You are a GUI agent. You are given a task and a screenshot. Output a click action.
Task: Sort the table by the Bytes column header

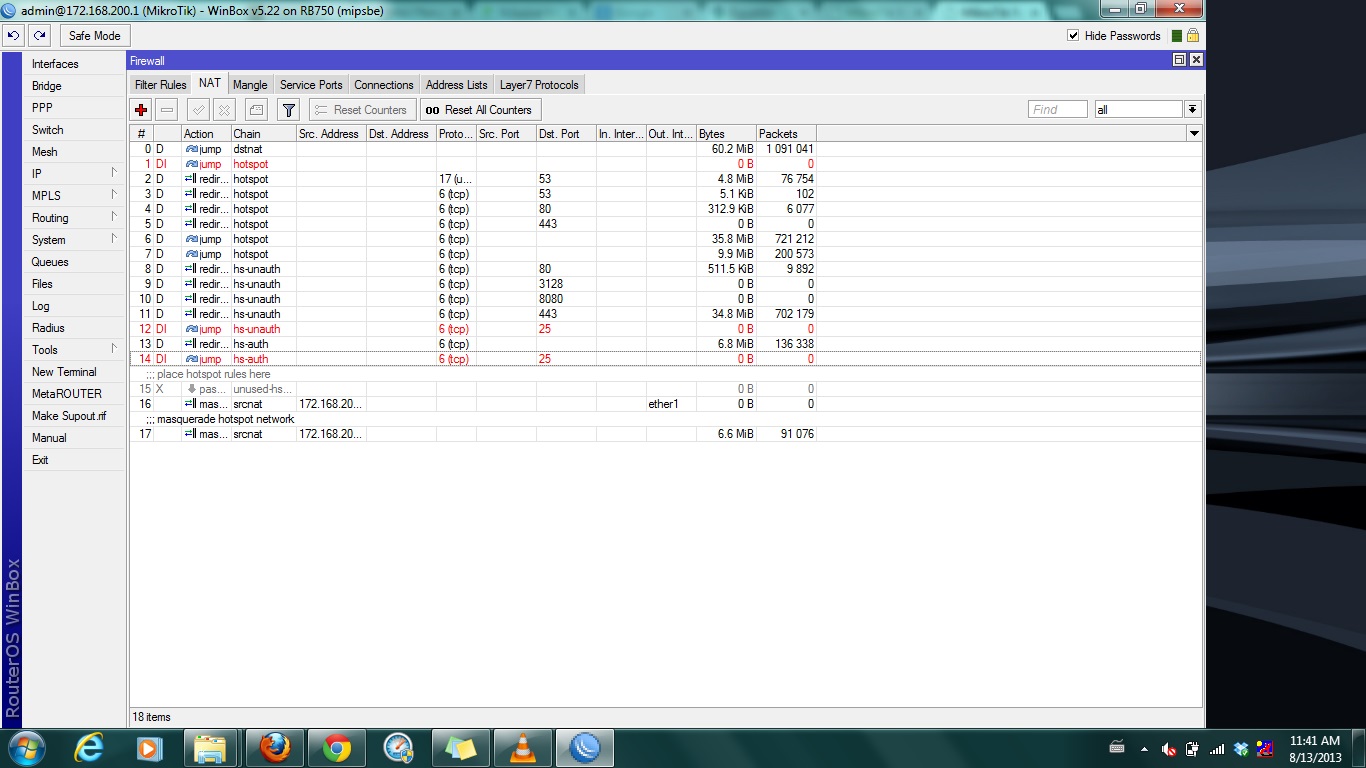[x=726, y=134]
